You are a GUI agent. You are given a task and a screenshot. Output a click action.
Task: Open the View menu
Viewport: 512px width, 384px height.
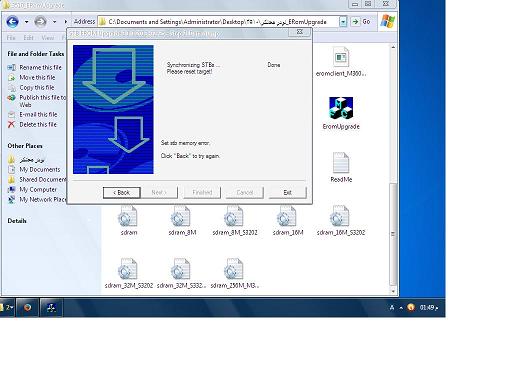(48, 38)
